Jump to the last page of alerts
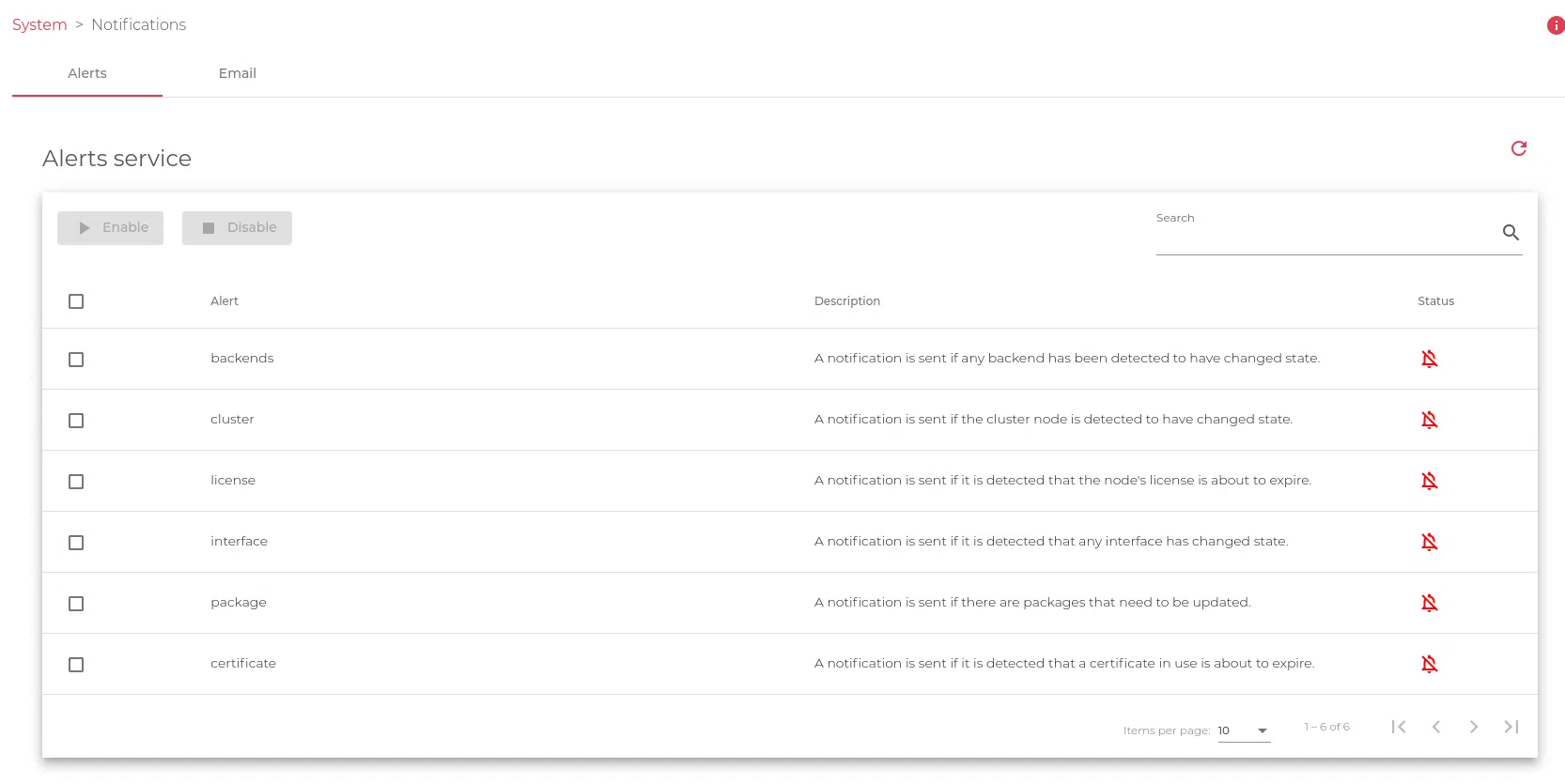 tap(1511, 727)
